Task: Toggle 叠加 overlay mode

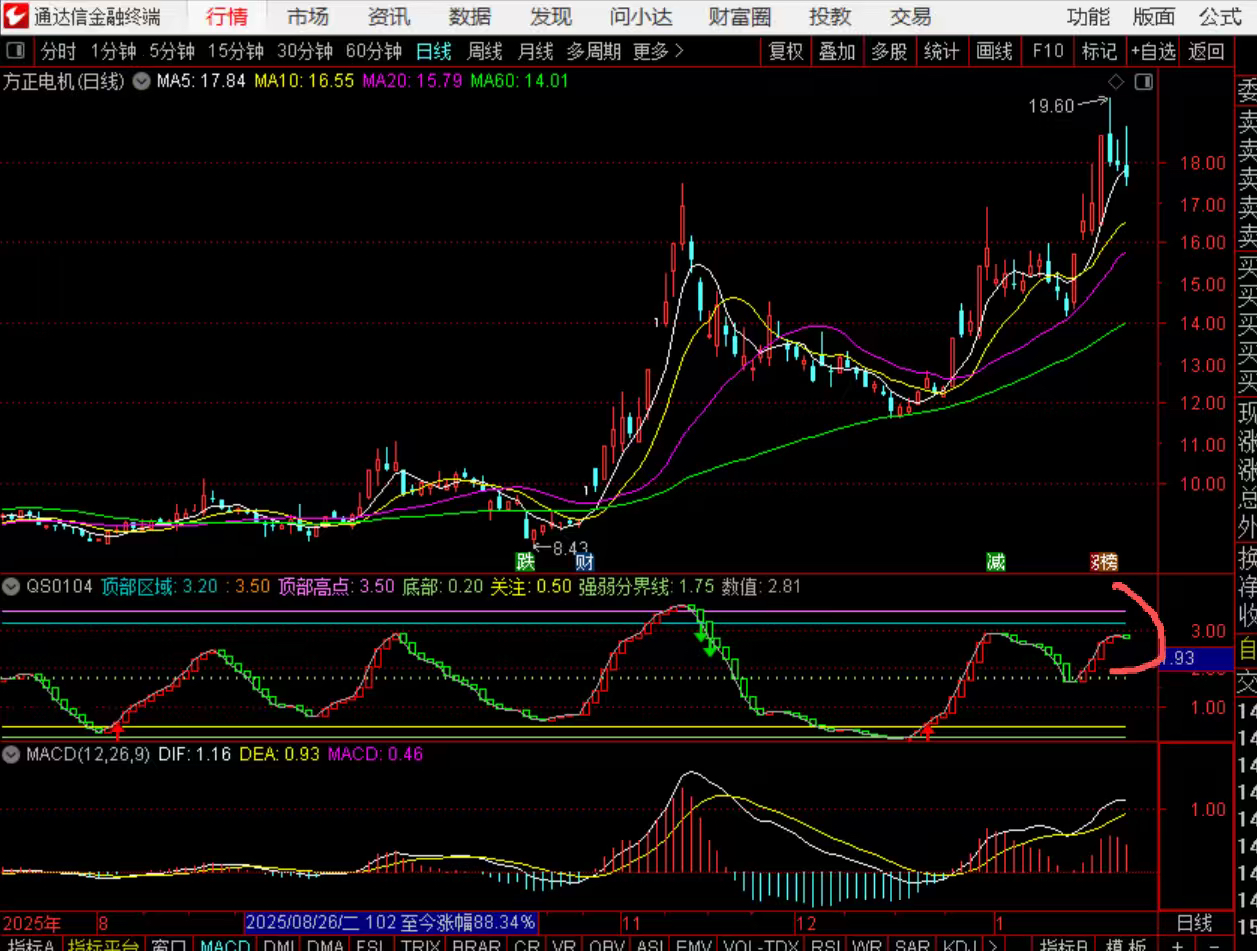Action: pos(837,51)
